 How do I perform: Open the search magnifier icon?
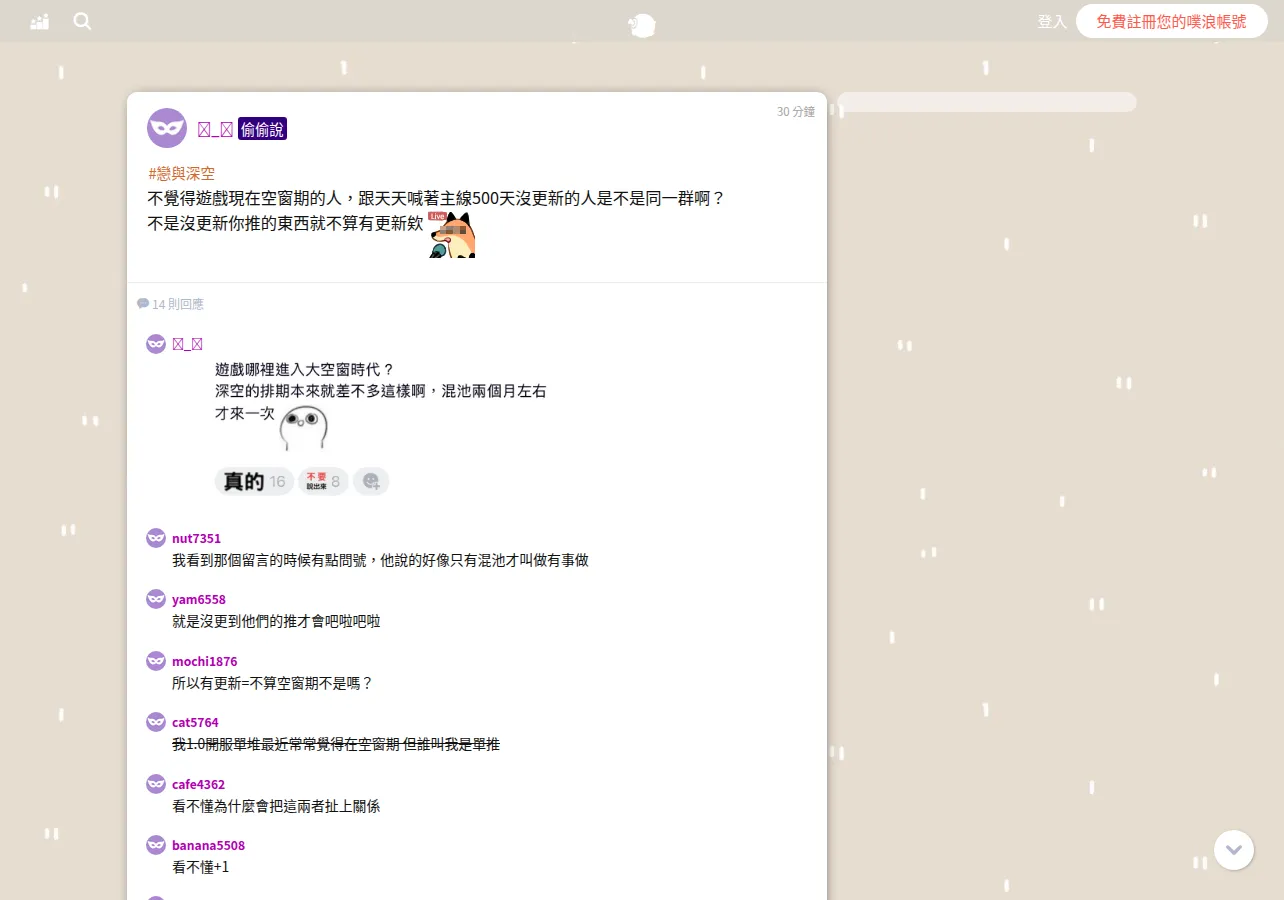[82, 21]
